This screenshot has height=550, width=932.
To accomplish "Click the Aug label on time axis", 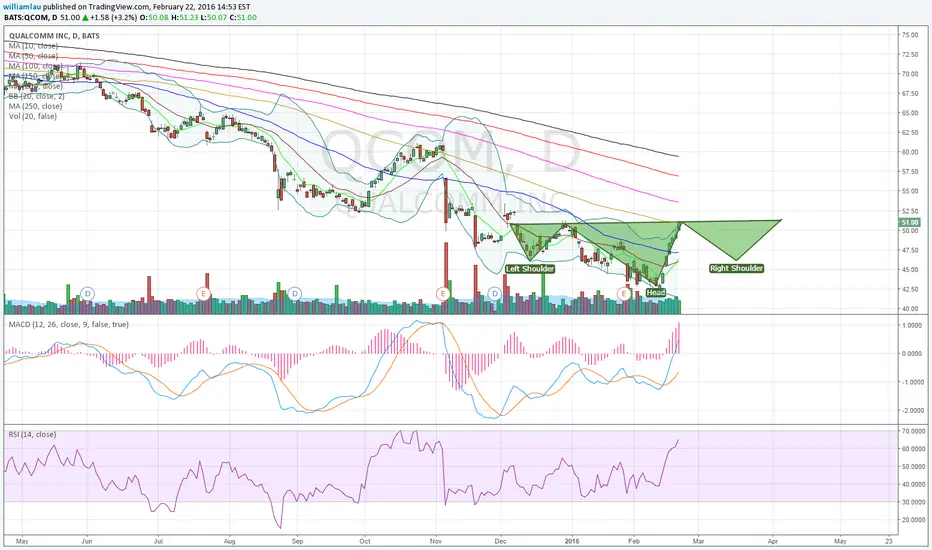I will (230, 541).
